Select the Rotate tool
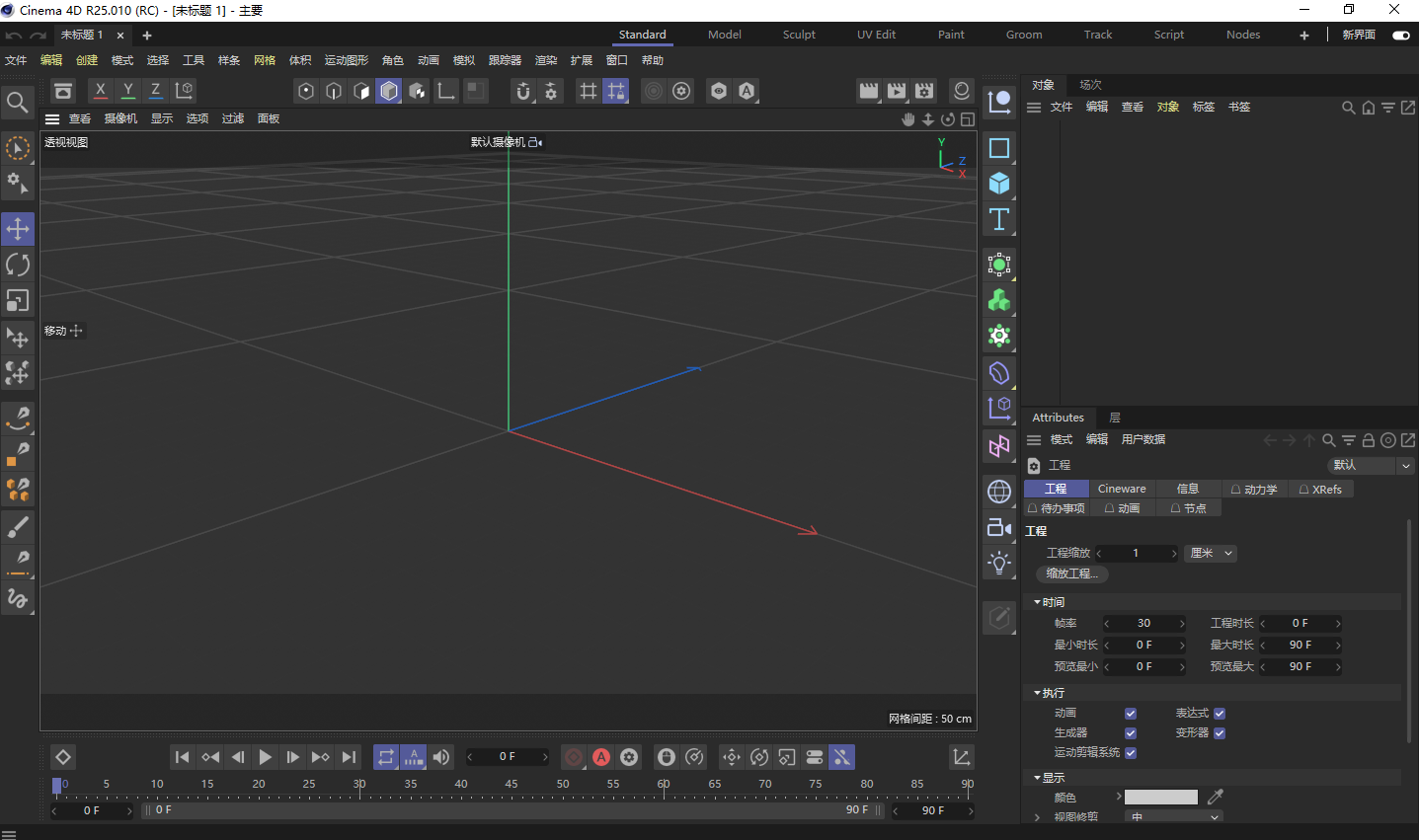 (x=18, y=265)
